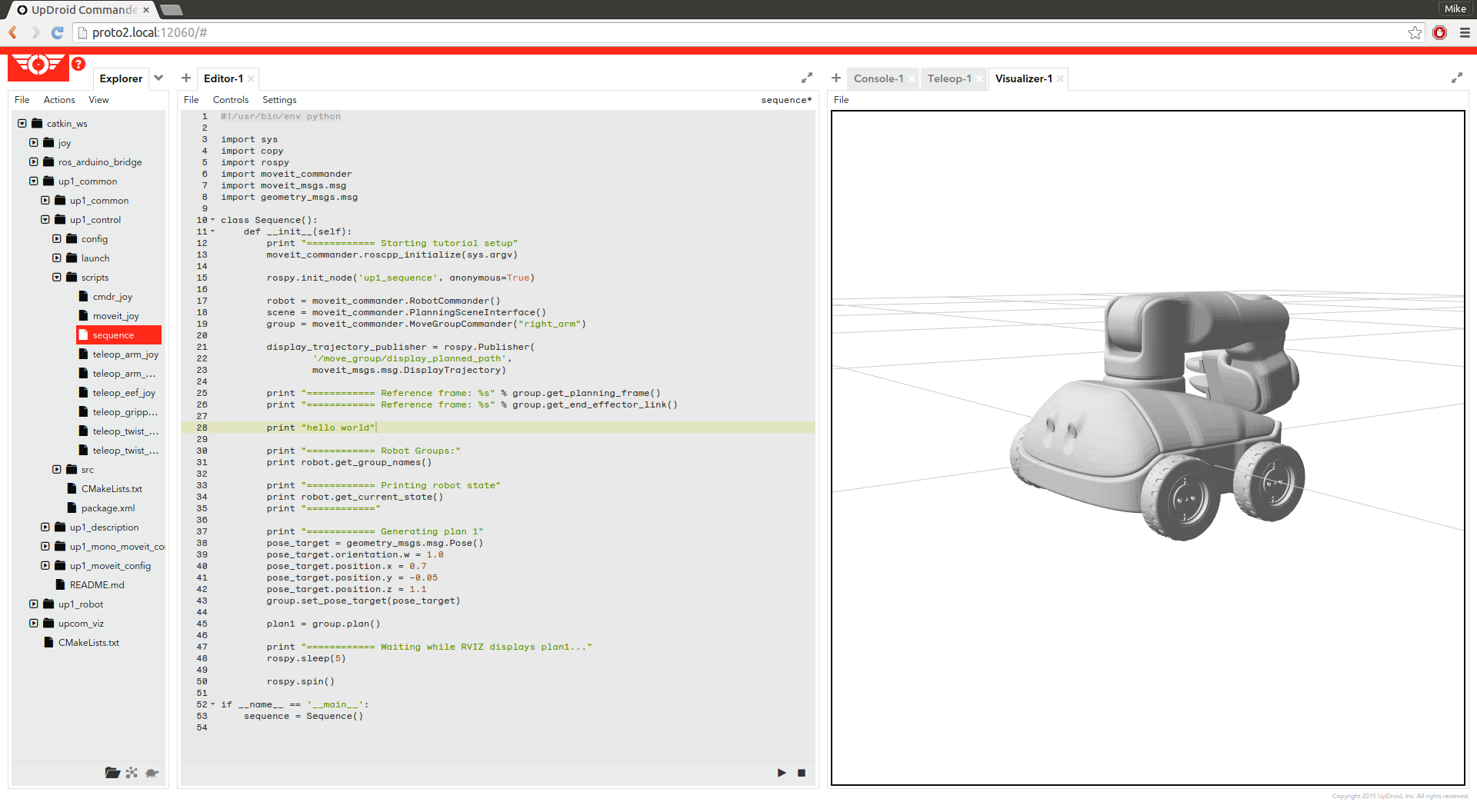This screenshot has height=812, width=1477.
Task: Fold the class Sequence code block
Action: coord(213,221)
